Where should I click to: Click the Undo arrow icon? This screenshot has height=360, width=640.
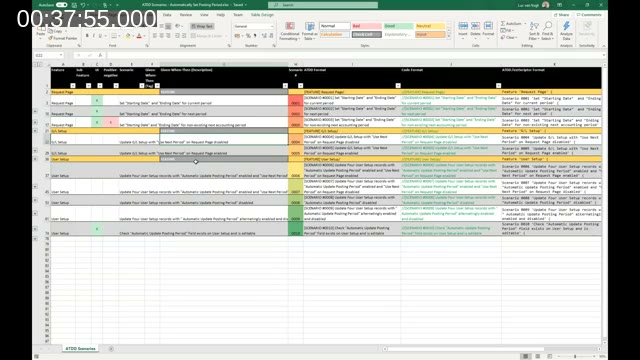[83, 5]
